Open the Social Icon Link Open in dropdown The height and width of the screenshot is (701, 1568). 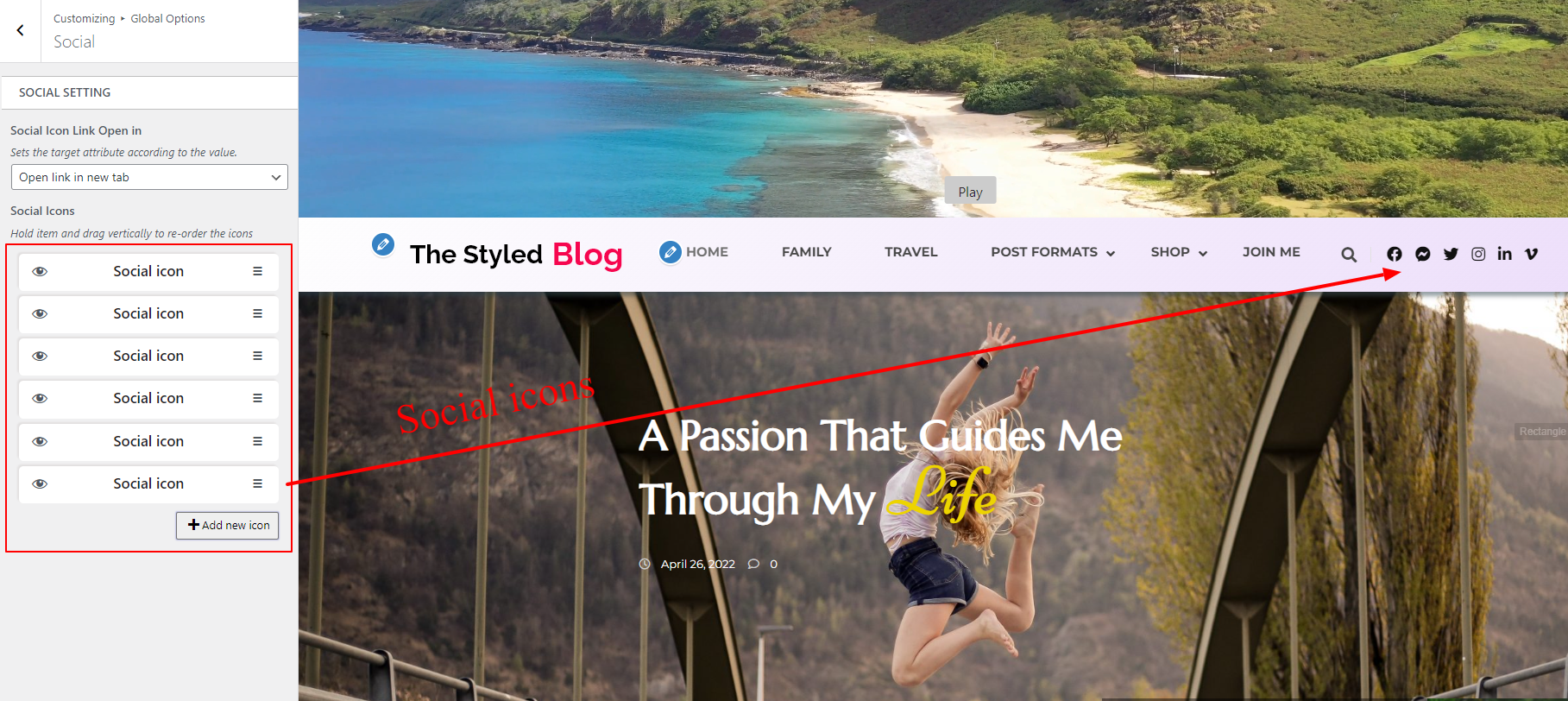click(149, 177)
